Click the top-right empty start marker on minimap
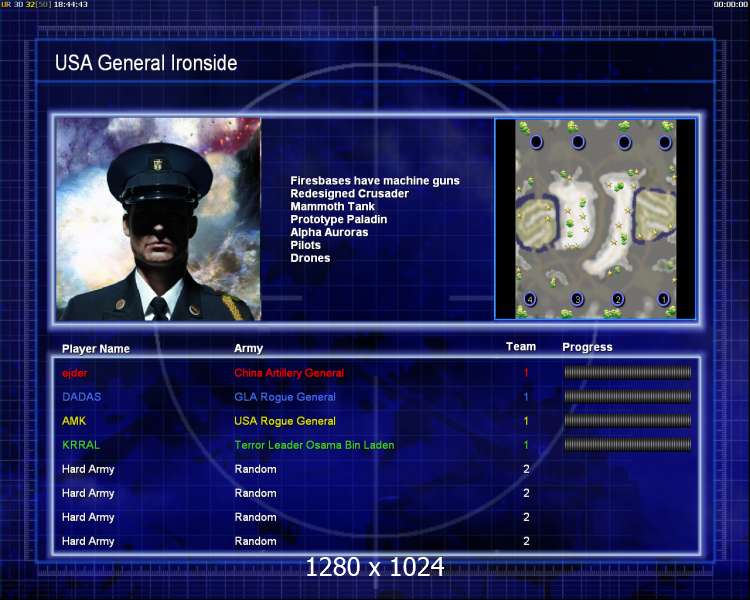Viewport: 750px width, 600px height. point(665,143)
